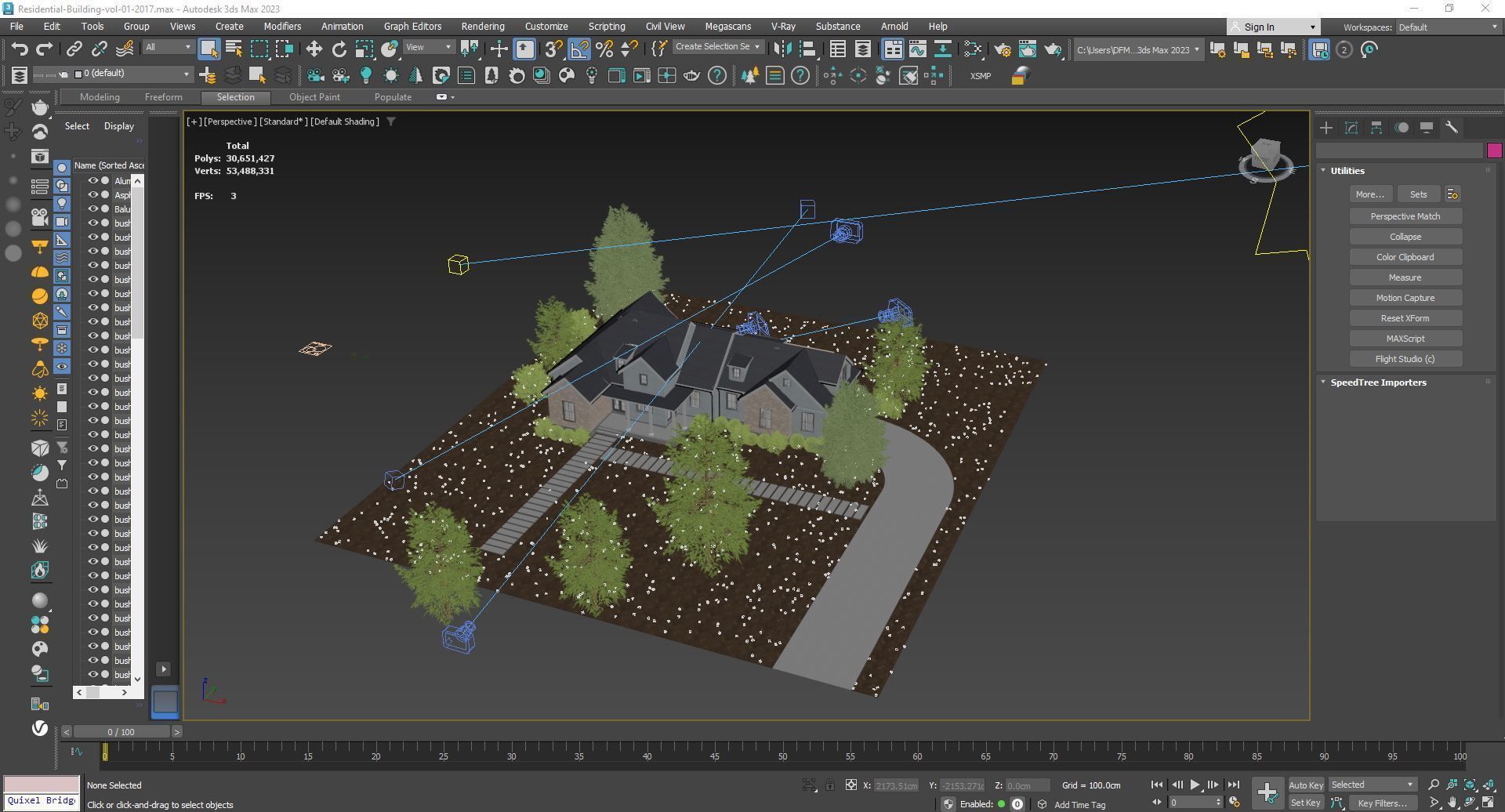Click the Zoom Extents navigation icon
The width and height of the screenshot is (1505, 812).
click(1471, 785)
